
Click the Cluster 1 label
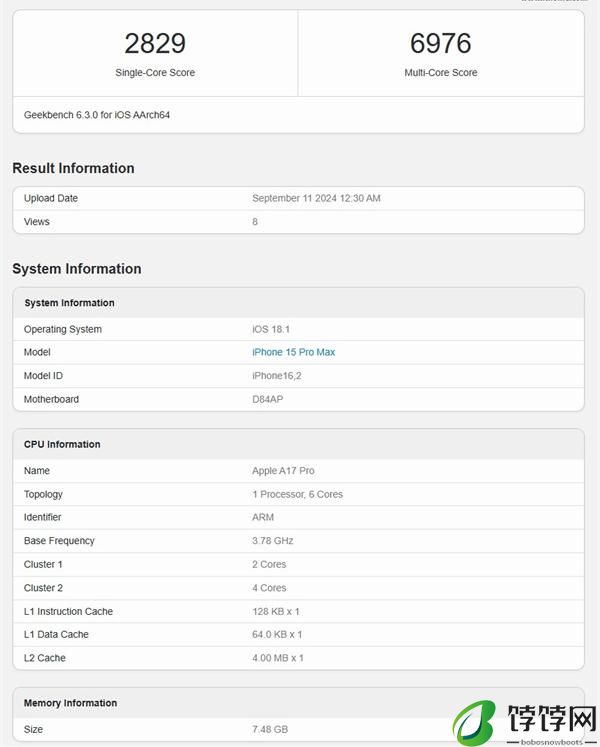point(43,565)
